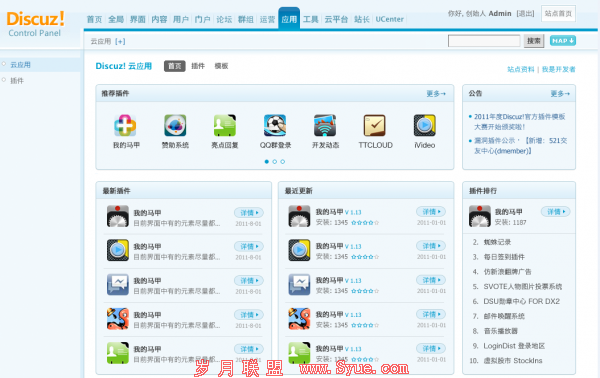Viewport: 600px width, 378px height.
Task: Open 仿新浪翻牌广告 in the ranking list
Action: (507, 272)
